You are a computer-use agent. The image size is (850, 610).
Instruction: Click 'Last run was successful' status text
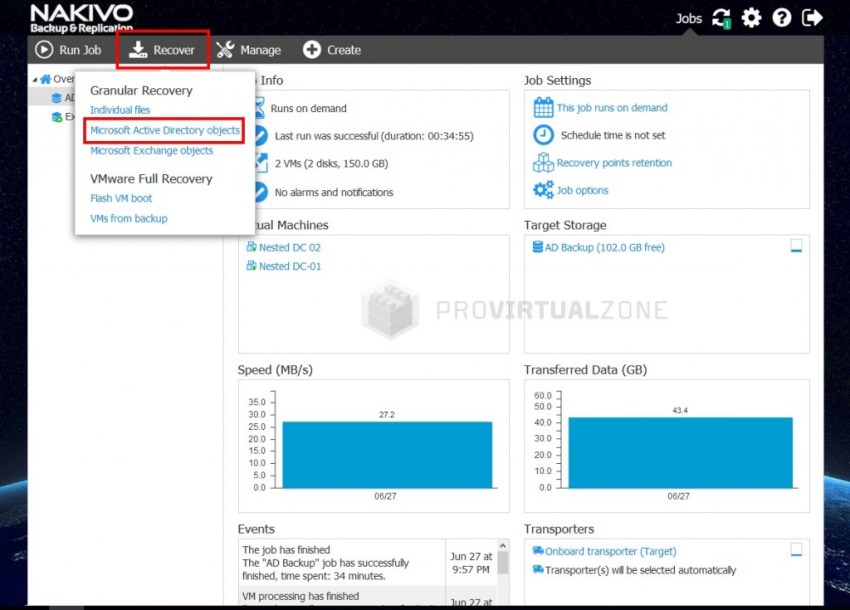click(374, 136)
